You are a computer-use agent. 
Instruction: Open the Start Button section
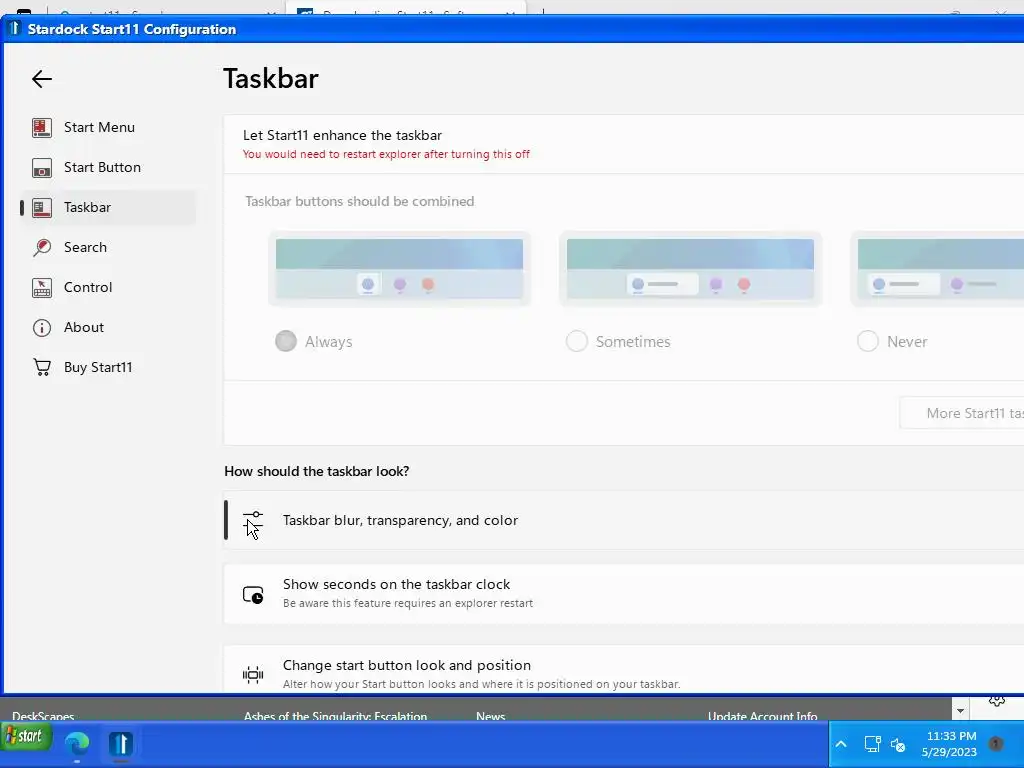tap(108, 168)
